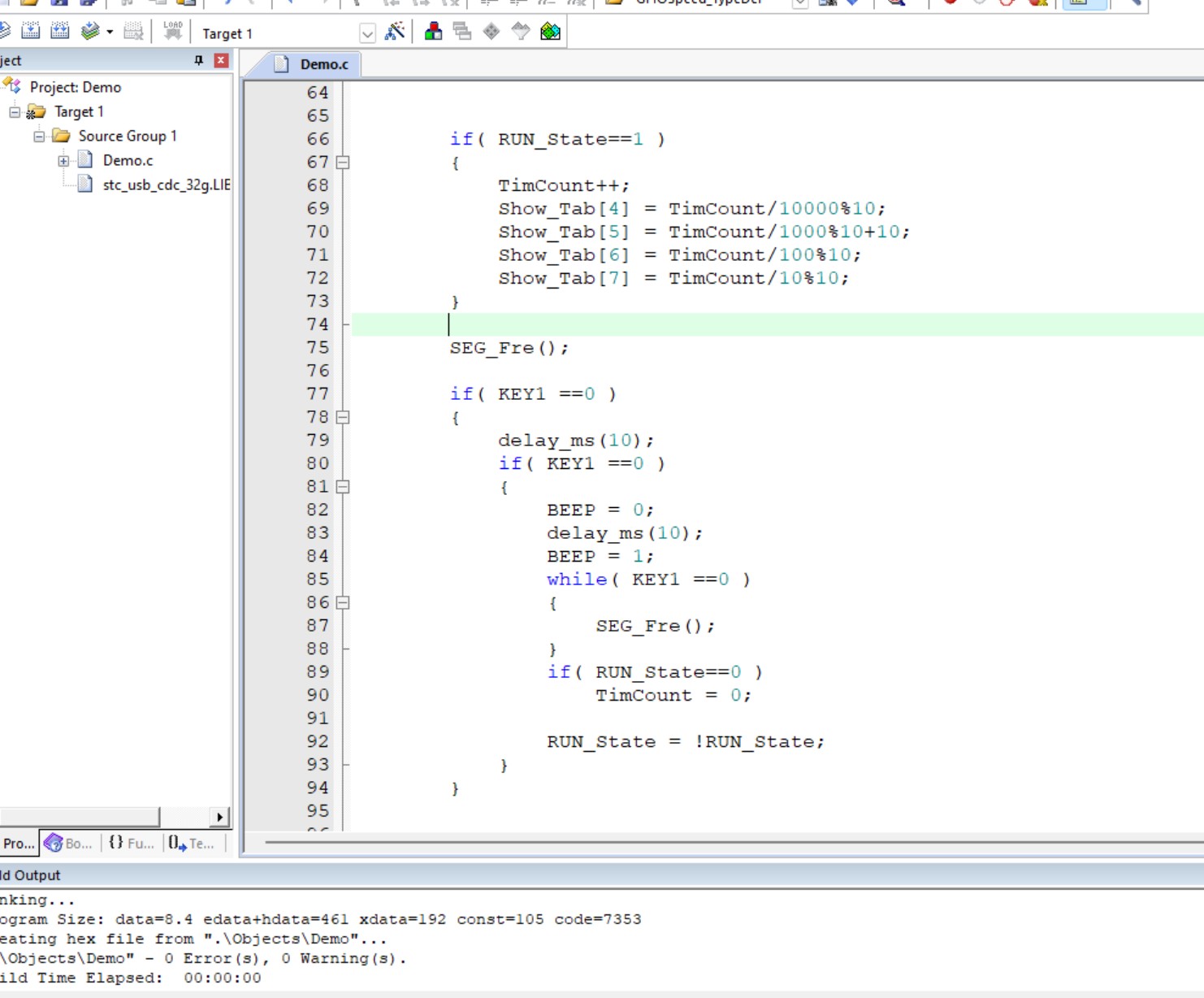This screenshot has height=998, width=1204.
Task: Switch to the Demo.c editor tab
Action: (x=312, y=64)
